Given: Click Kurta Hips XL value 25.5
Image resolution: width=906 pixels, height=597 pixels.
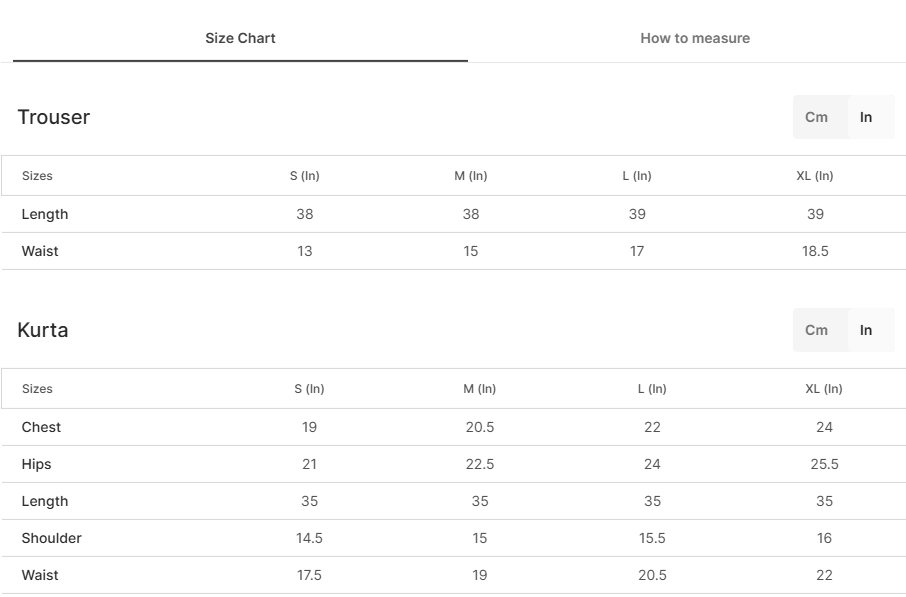Looking at the screenshot, I should pyautogui.click(x=824, y=464).
